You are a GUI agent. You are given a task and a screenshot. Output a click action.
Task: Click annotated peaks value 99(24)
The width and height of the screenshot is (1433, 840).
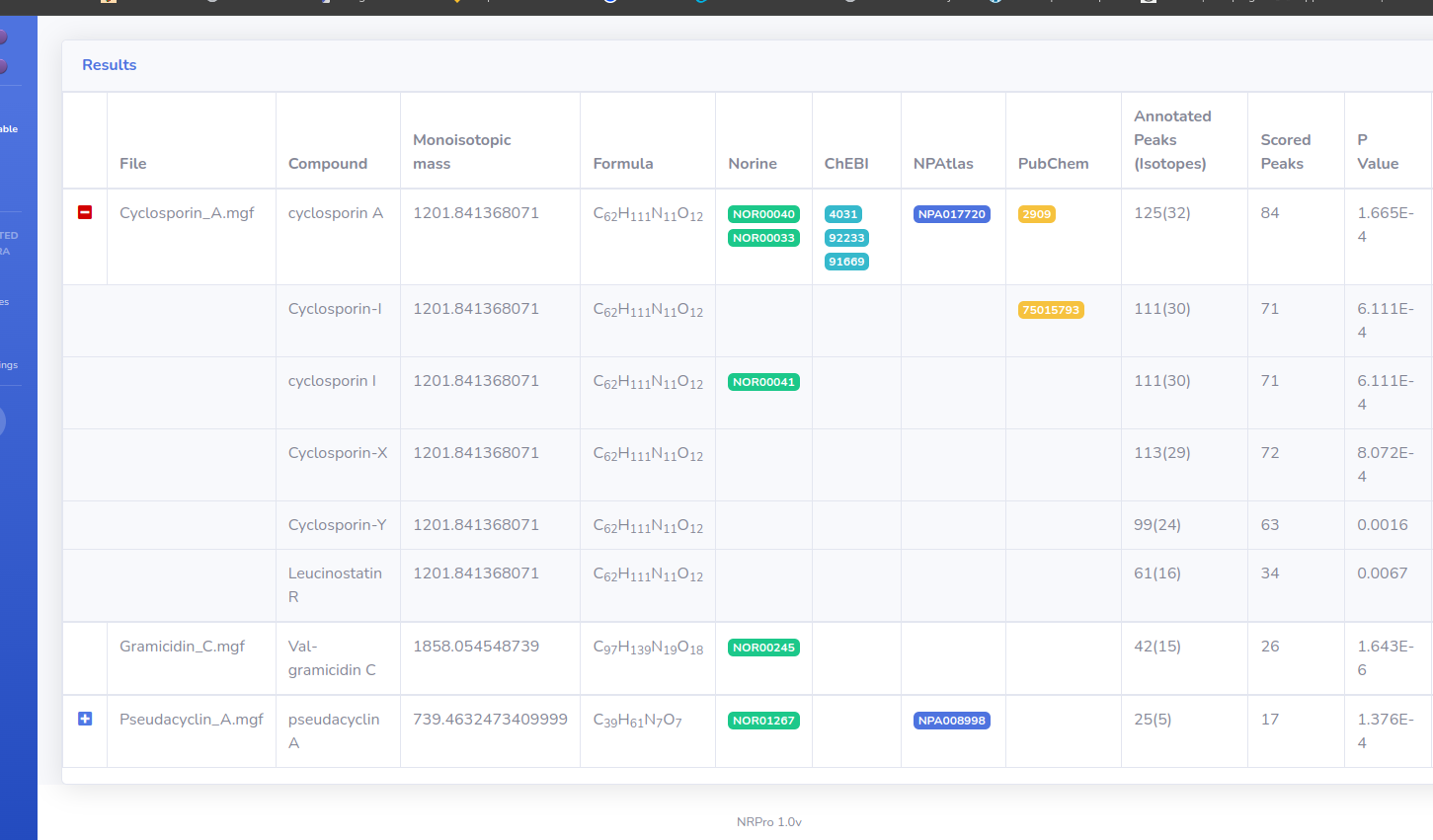tap(1157, 525)
